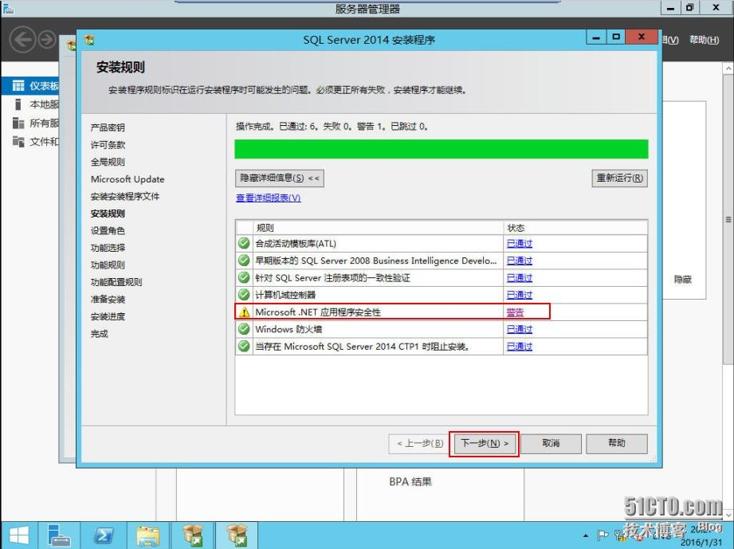Viewport: 734px width, 549px height.
Task: Select Microsoft Update step in sidebar
Action: pyautogui.click(x=127, y=179)
